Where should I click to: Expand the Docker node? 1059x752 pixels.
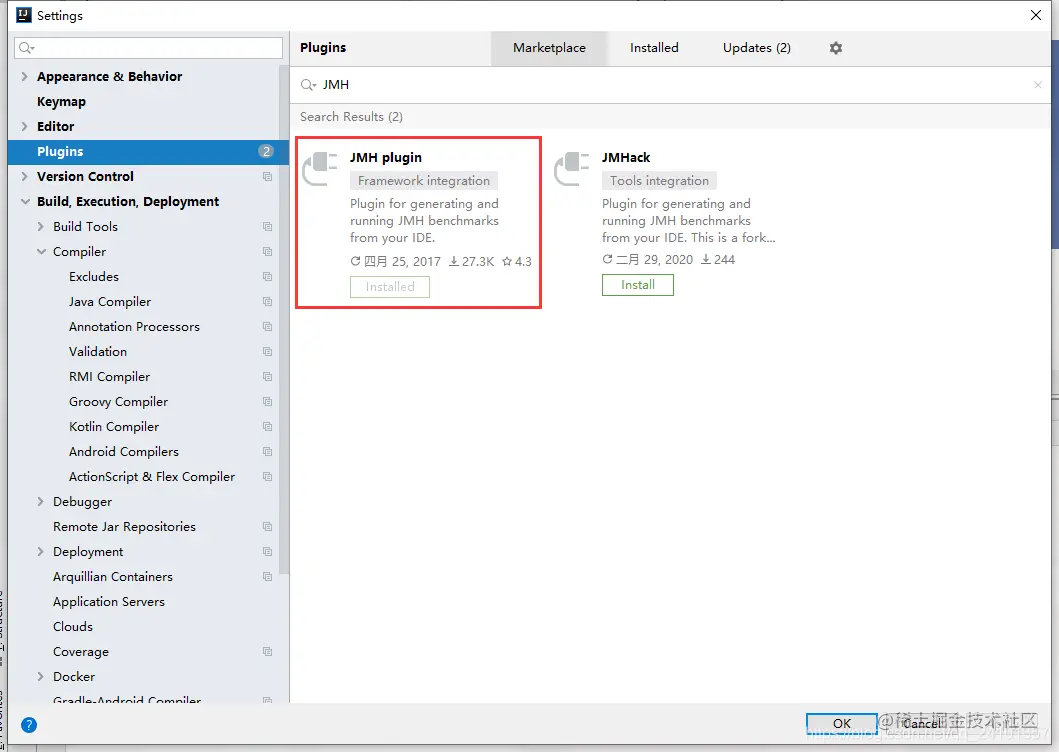pyautogui.click(x=41, y=676)
